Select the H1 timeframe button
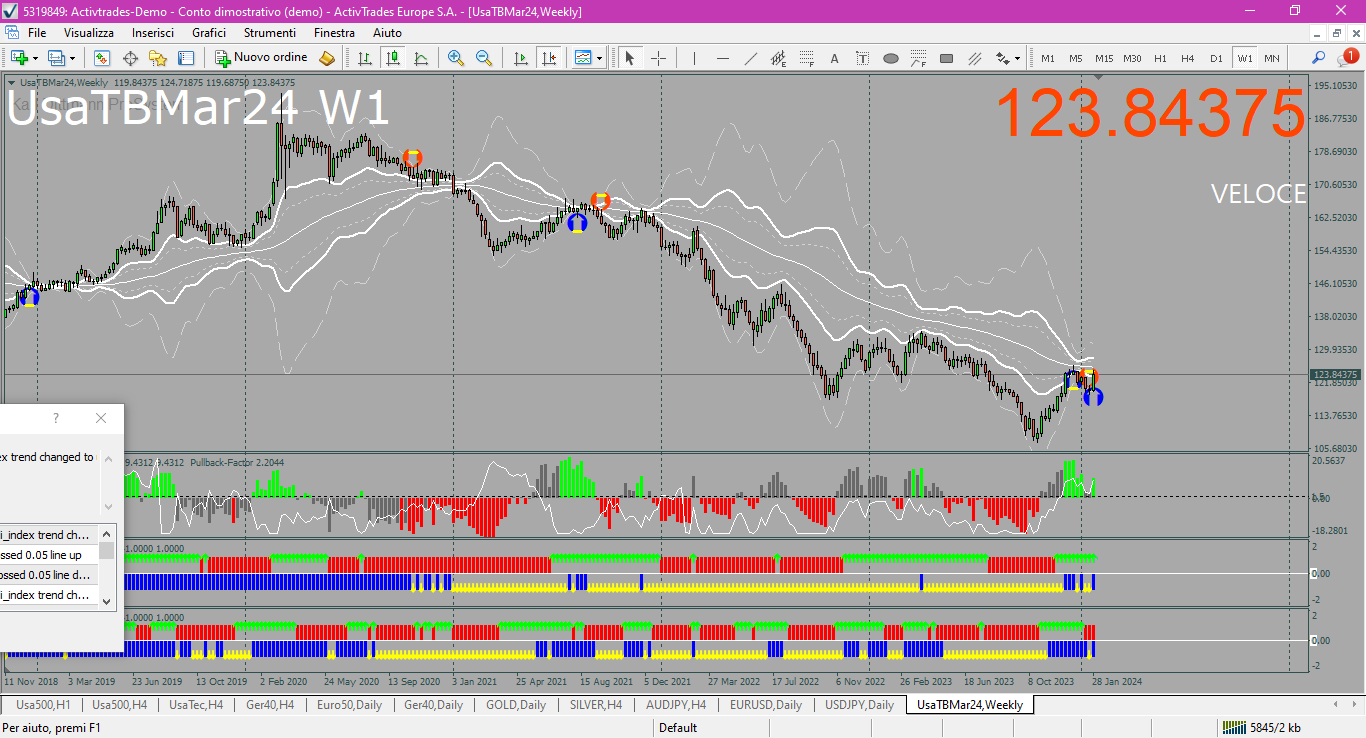 1160,58
